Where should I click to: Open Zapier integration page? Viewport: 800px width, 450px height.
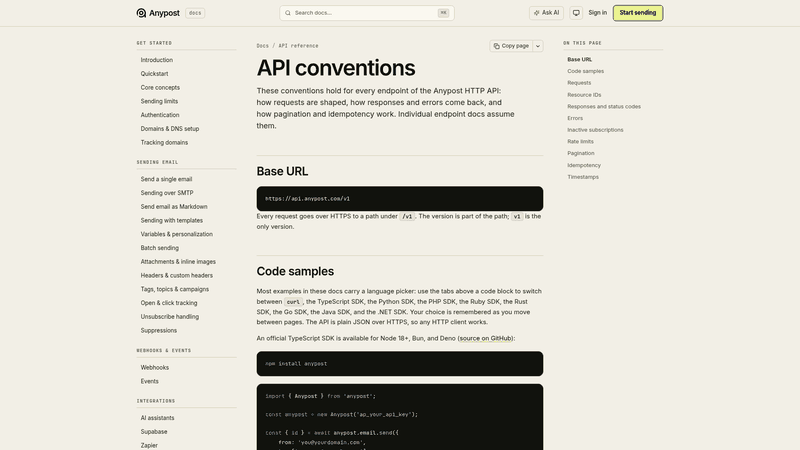pyautogui.click(x=149, y=445)
